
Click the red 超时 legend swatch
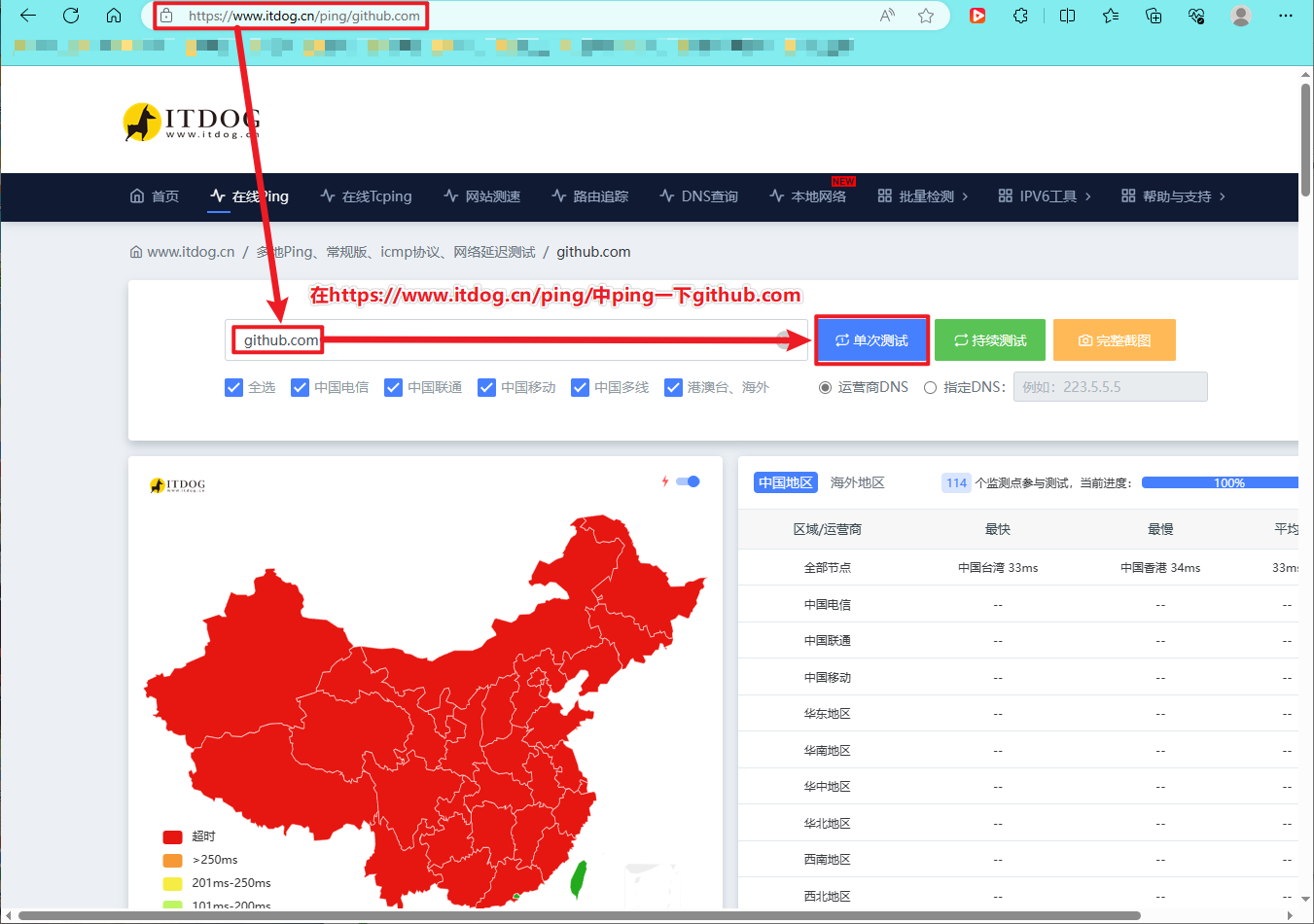click(172, 836)
